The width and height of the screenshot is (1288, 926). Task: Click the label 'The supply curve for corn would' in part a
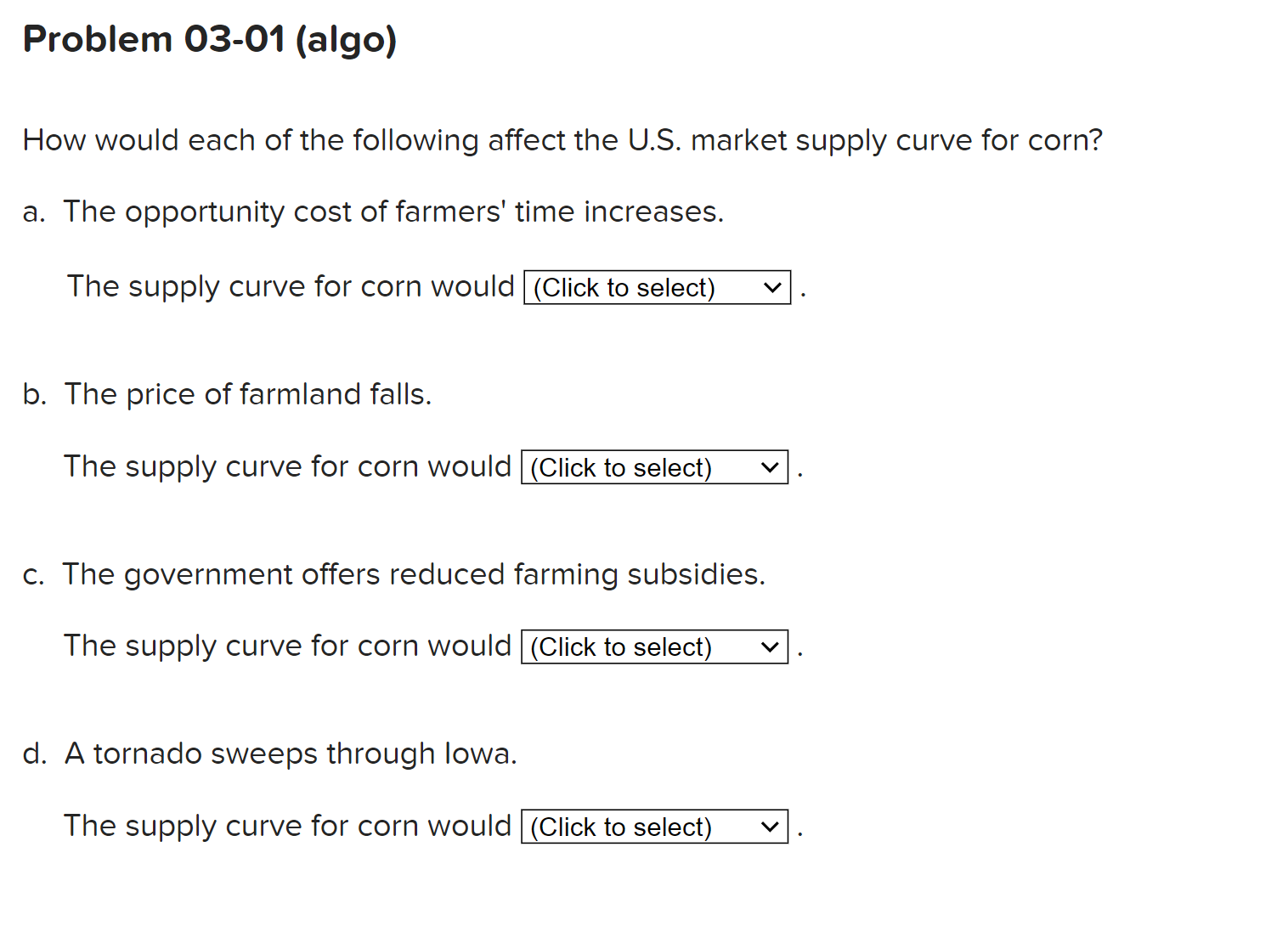point(290,286)
